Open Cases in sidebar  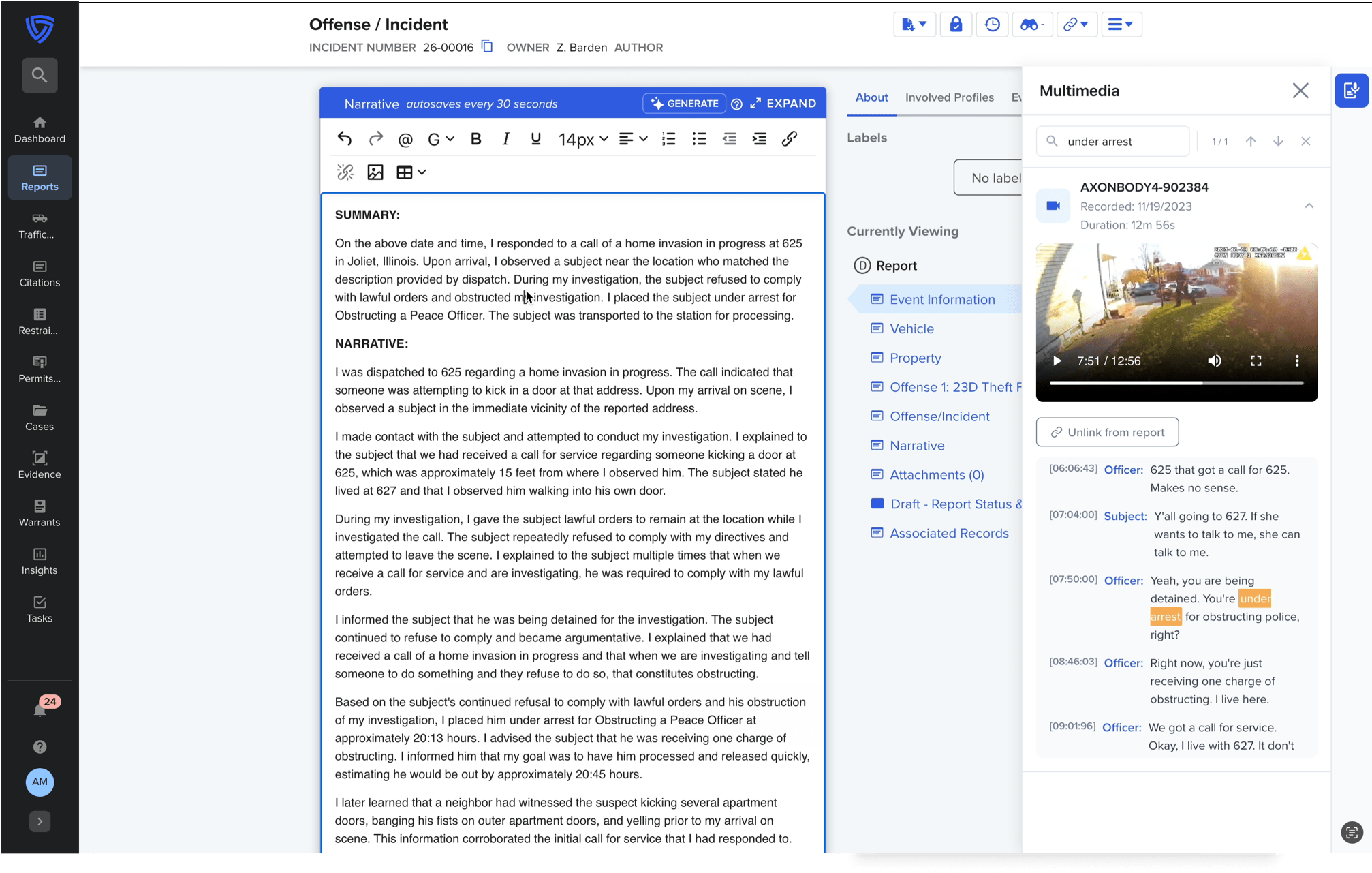[40, 418]
